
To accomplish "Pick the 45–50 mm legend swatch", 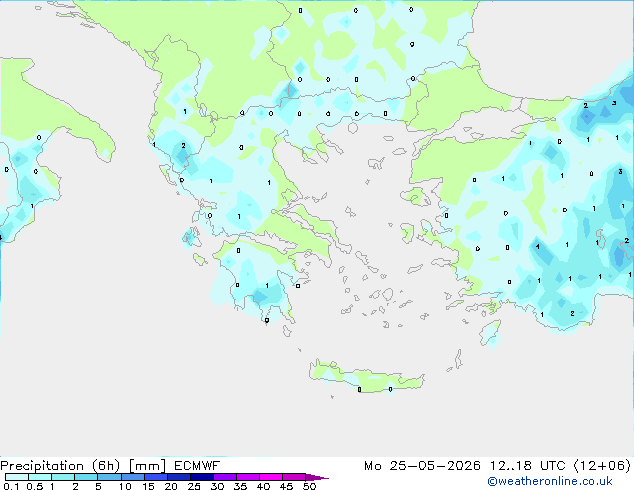I will coord(294,477).
